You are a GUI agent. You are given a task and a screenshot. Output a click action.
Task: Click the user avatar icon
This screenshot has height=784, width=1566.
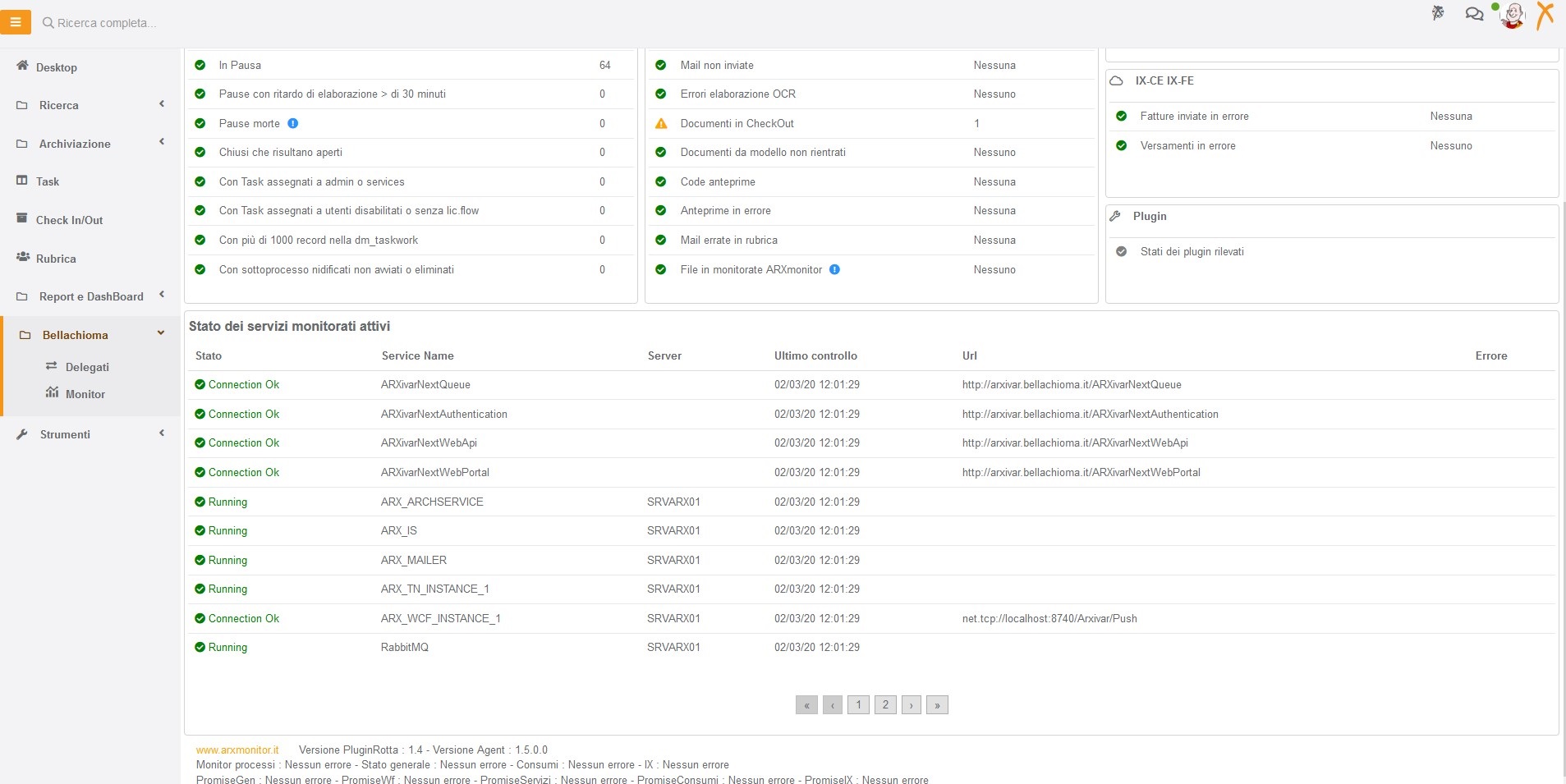(x=1513, y=16)
